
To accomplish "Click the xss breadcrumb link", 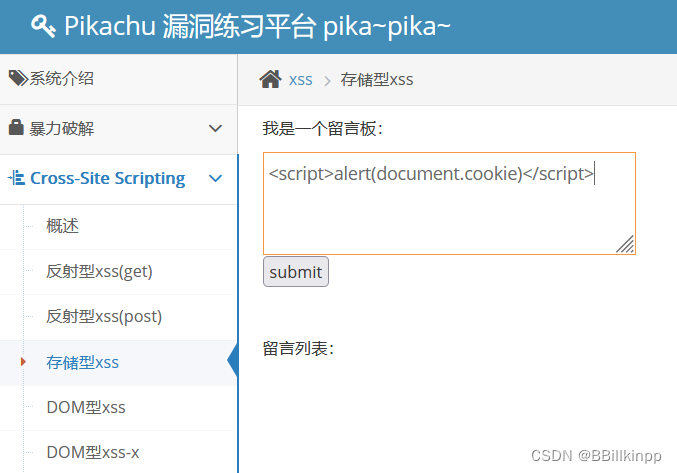I will (301, 80).
